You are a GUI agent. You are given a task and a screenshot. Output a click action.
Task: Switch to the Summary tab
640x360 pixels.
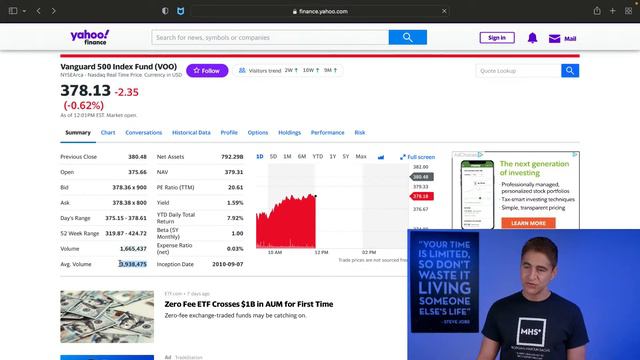78,133
